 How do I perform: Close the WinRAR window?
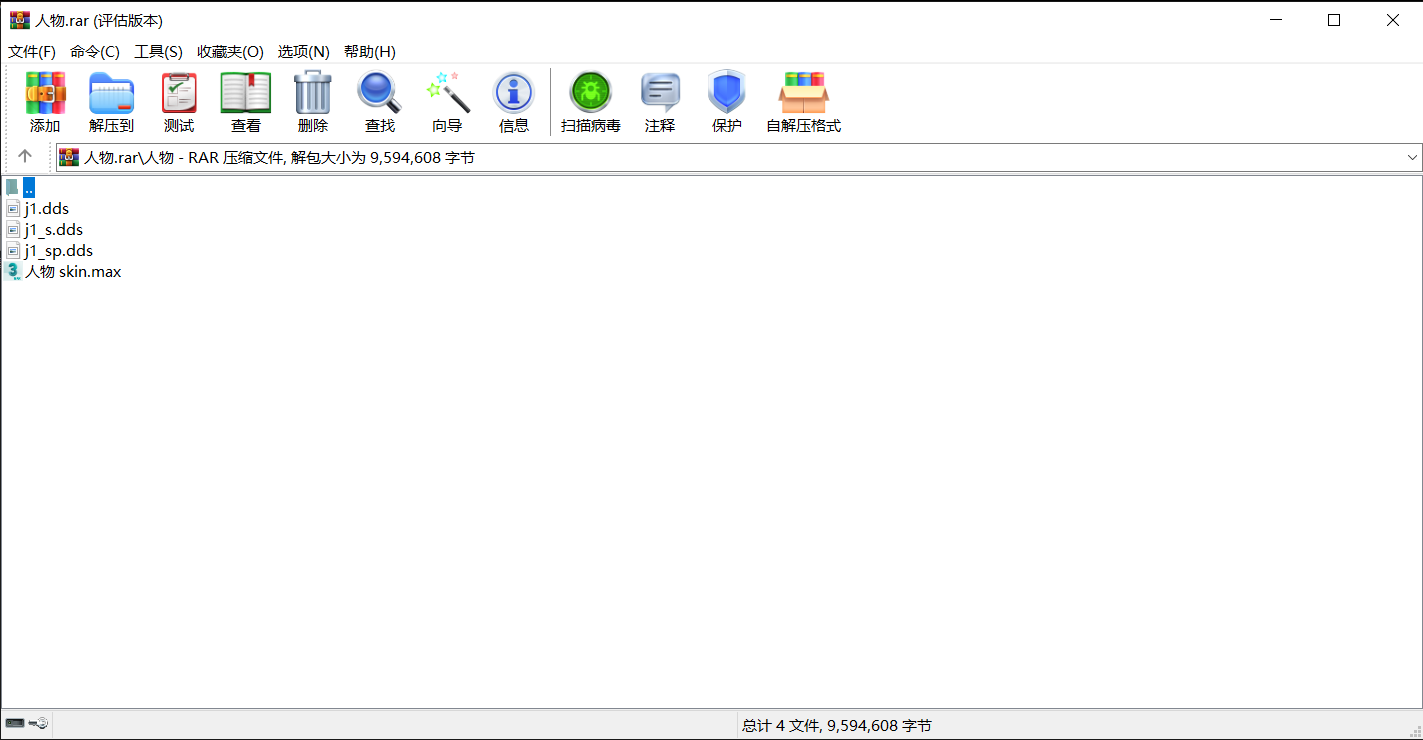tap(1393, 20)
